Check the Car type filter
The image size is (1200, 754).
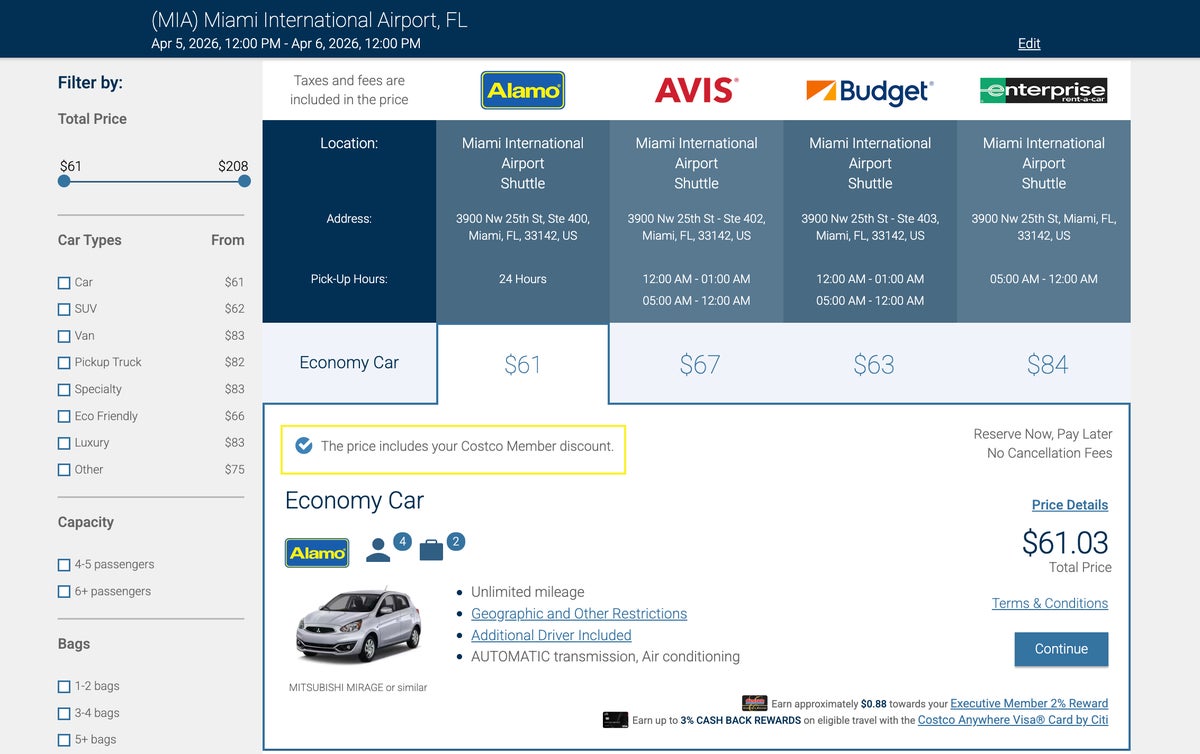pyautogui.click(x=64, y=283)
